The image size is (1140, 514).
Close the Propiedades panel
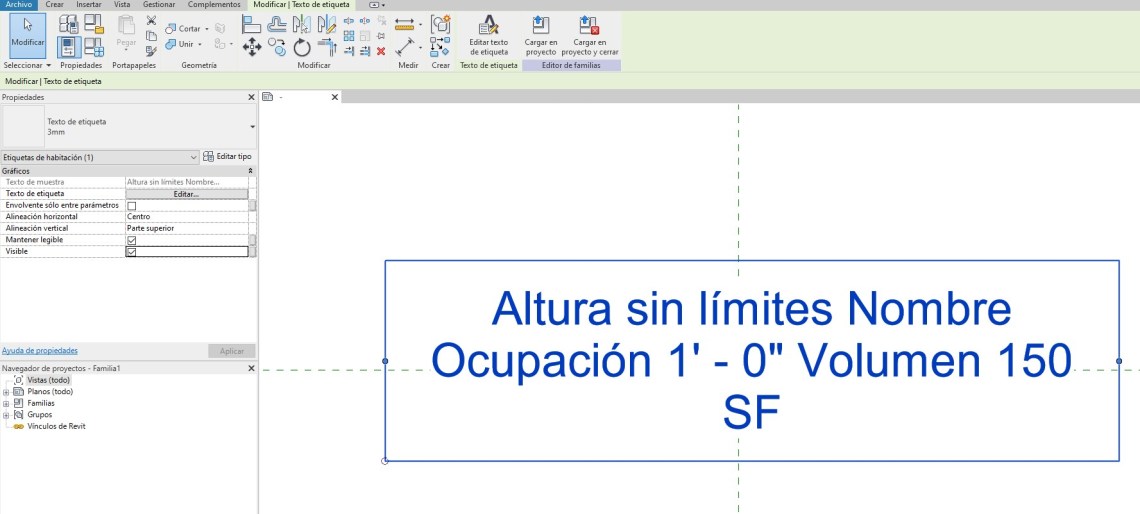pyautogui.click(x=251, y=98)
